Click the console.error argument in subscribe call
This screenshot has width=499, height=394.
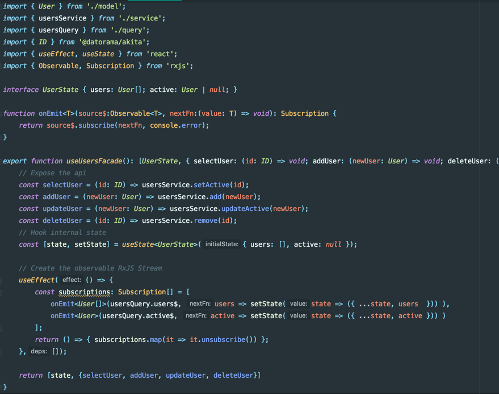click(x=176, y=125)
